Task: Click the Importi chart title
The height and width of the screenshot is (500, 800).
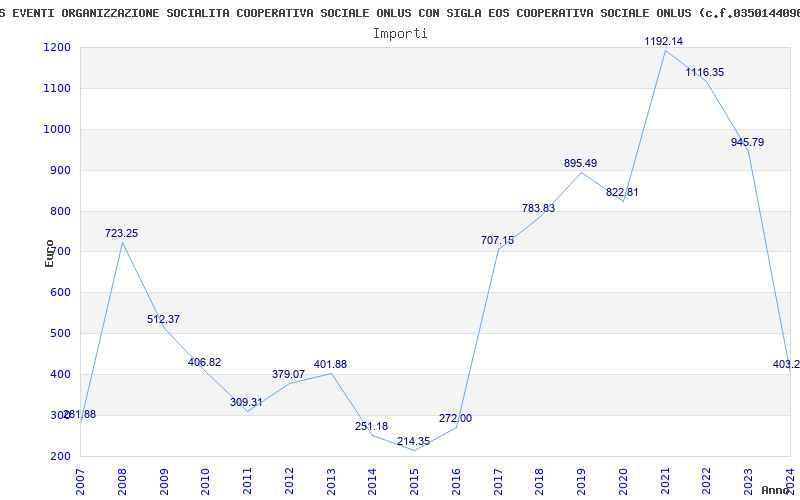Action: point(400,34)
